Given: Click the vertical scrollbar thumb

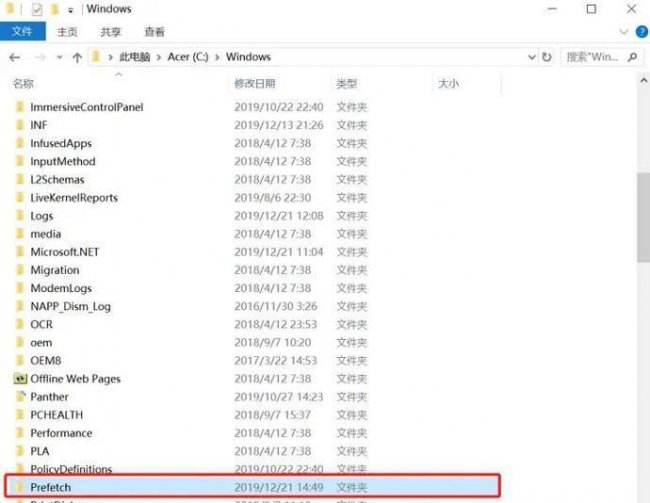Looking at the screenshot, I should [643, 218].
